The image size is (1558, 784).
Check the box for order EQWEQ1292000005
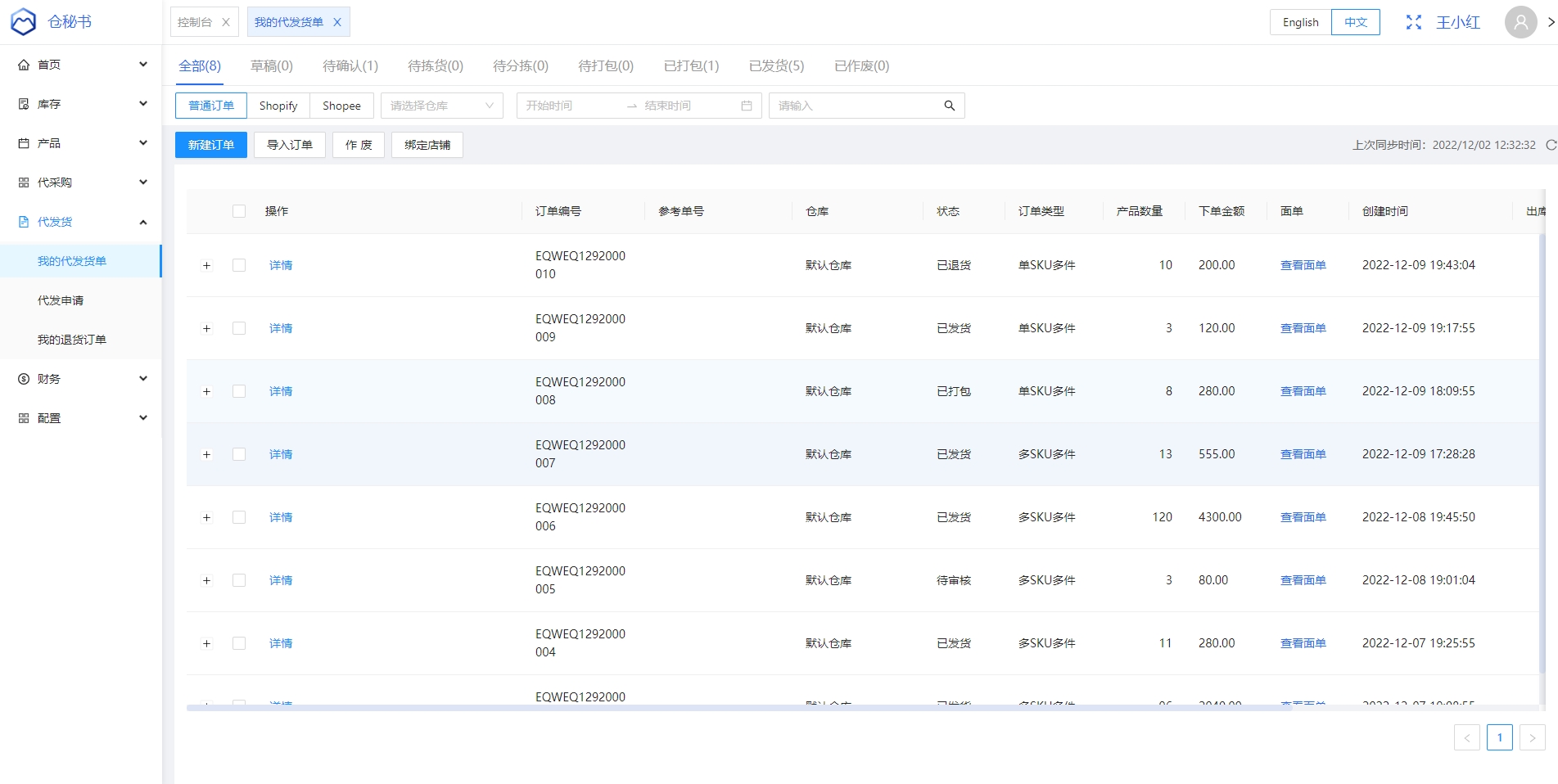coord(239,580)
